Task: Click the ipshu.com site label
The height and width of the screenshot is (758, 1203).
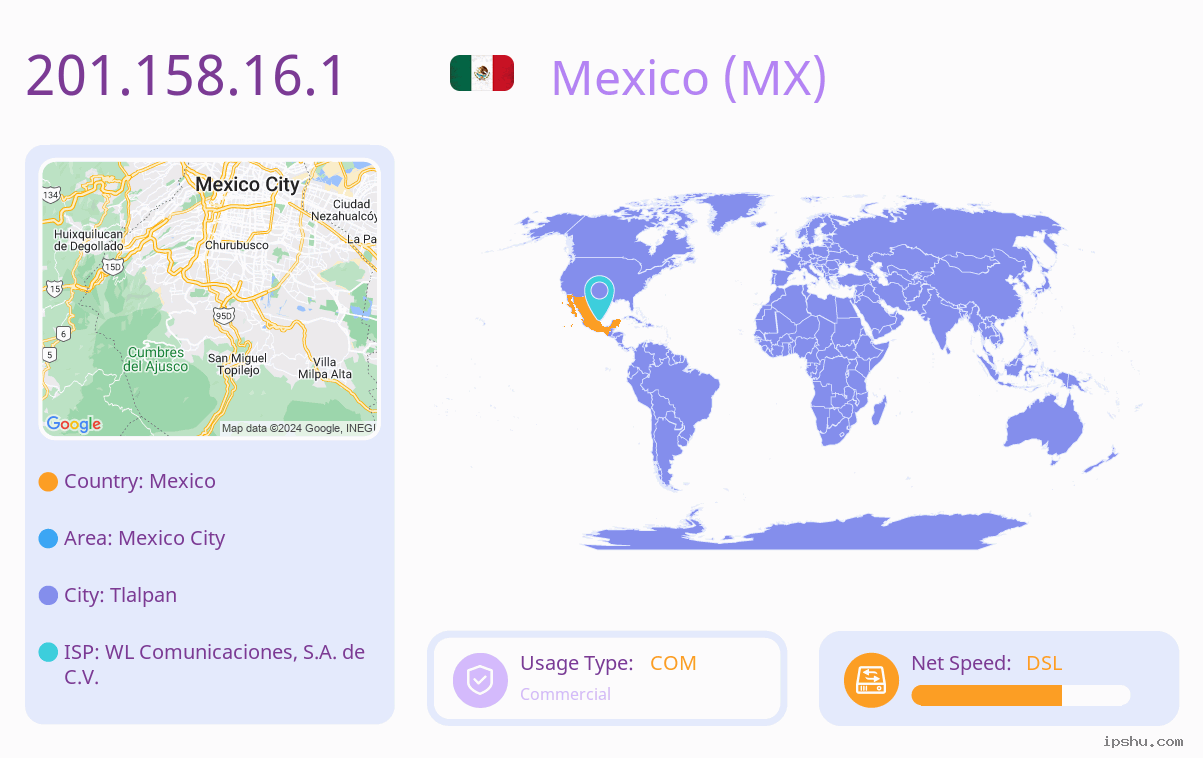Action: pos(1143,742)
